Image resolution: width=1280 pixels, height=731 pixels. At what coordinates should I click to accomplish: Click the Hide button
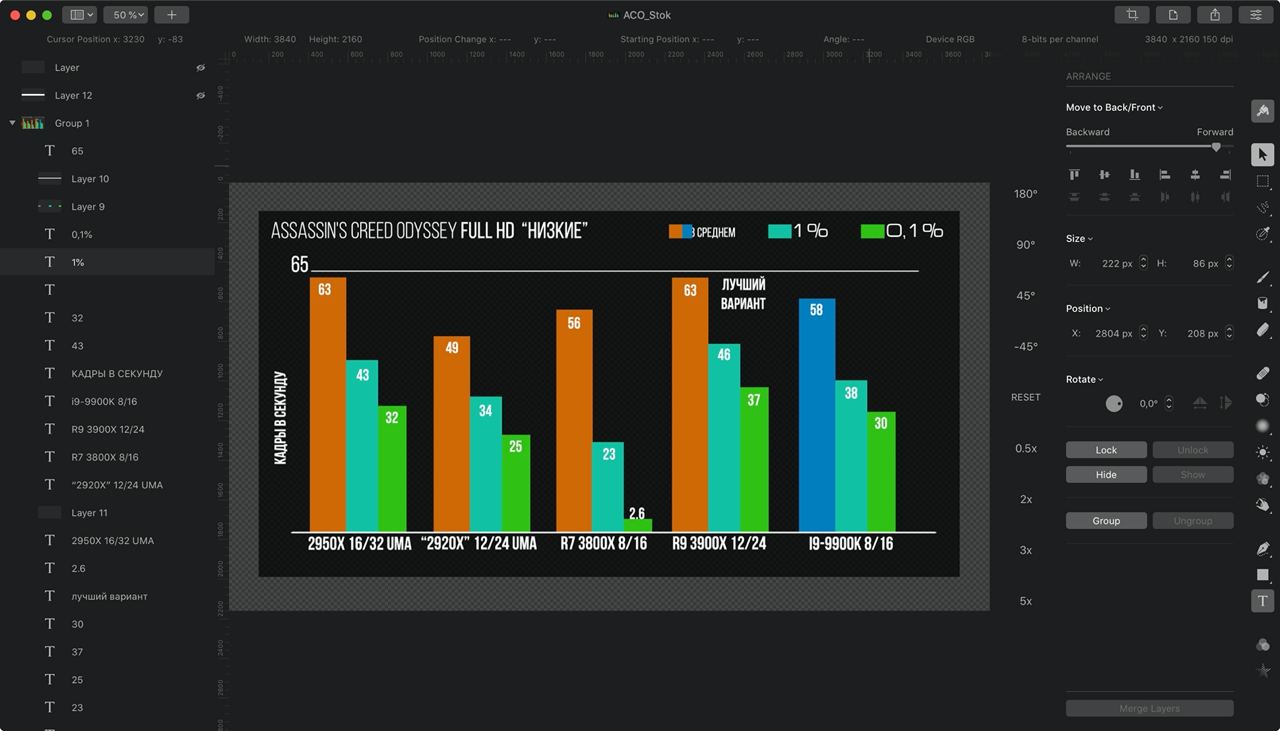click(x=1106, y=475)
